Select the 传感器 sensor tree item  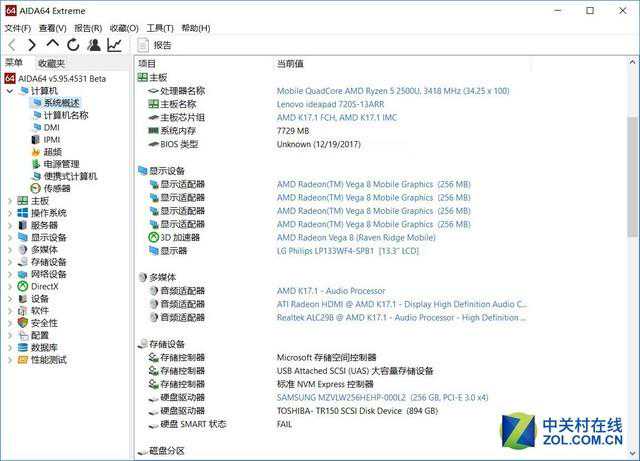pos(57,188)
